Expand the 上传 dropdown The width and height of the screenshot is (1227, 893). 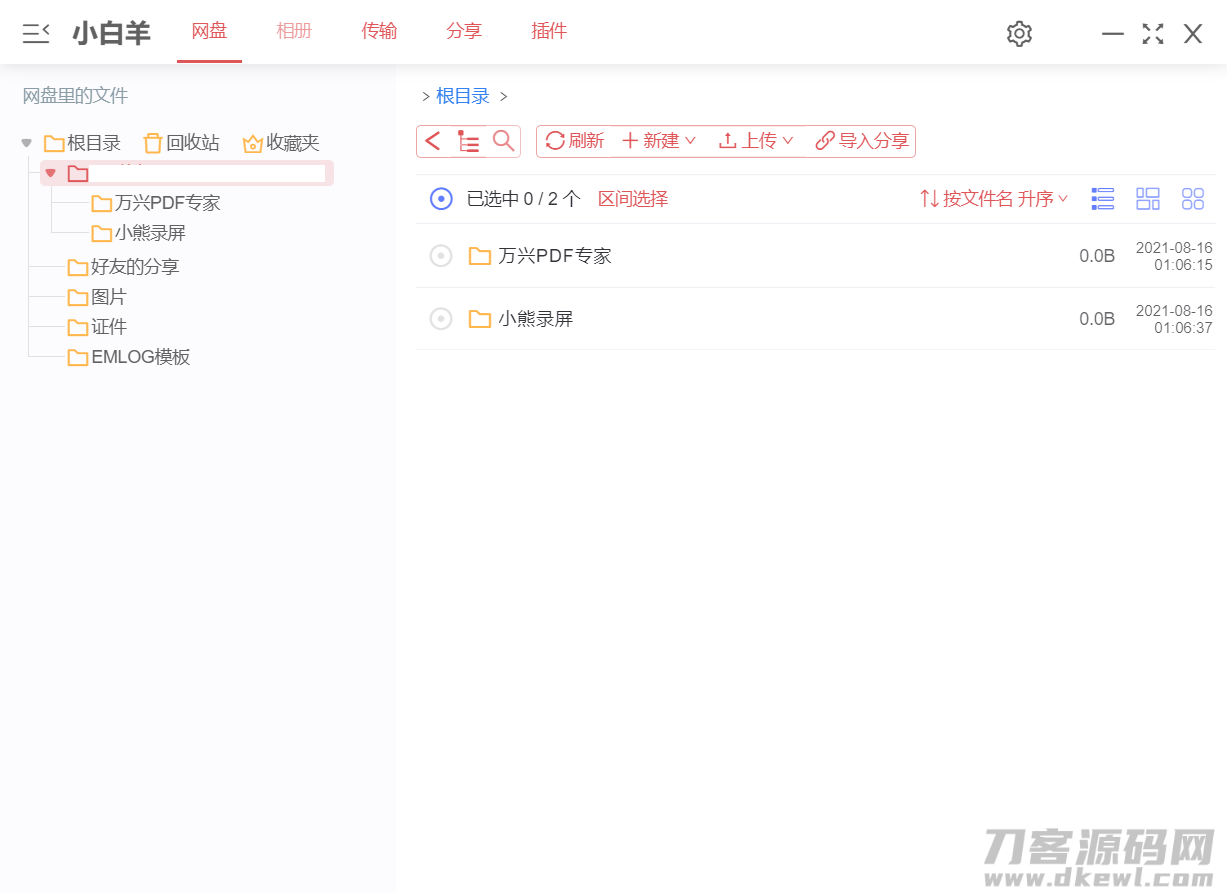[x=756, y=141]
